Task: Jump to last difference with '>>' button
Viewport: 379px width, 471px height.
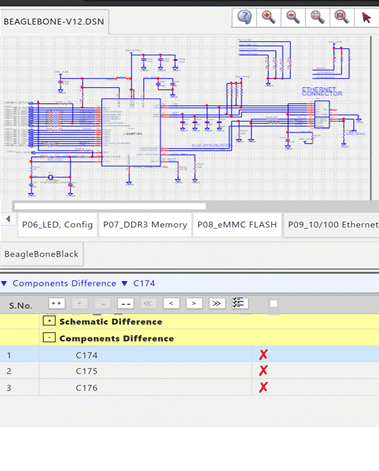Action: pos(217,303)
